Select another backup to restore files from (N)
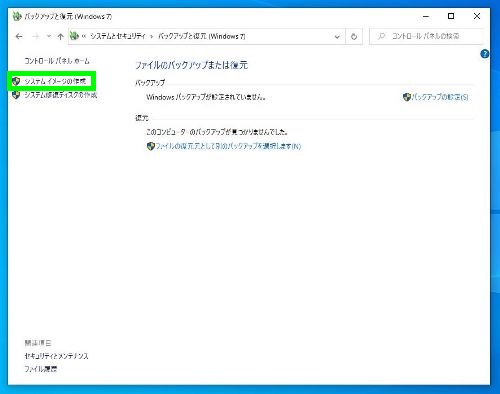The image size is (500, 394). coord(228,146)
